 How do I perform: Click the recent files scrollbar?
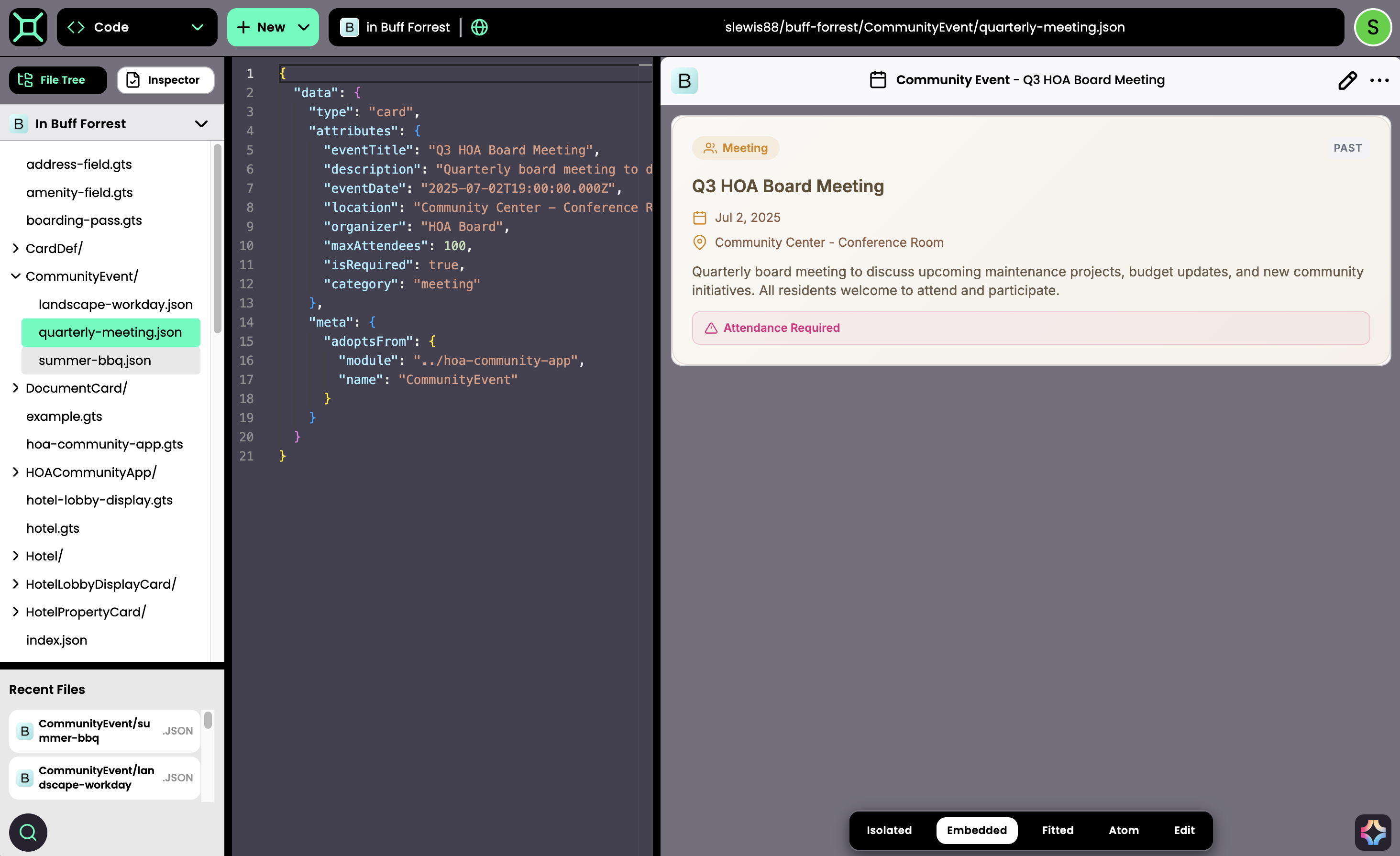pos(208,720)
